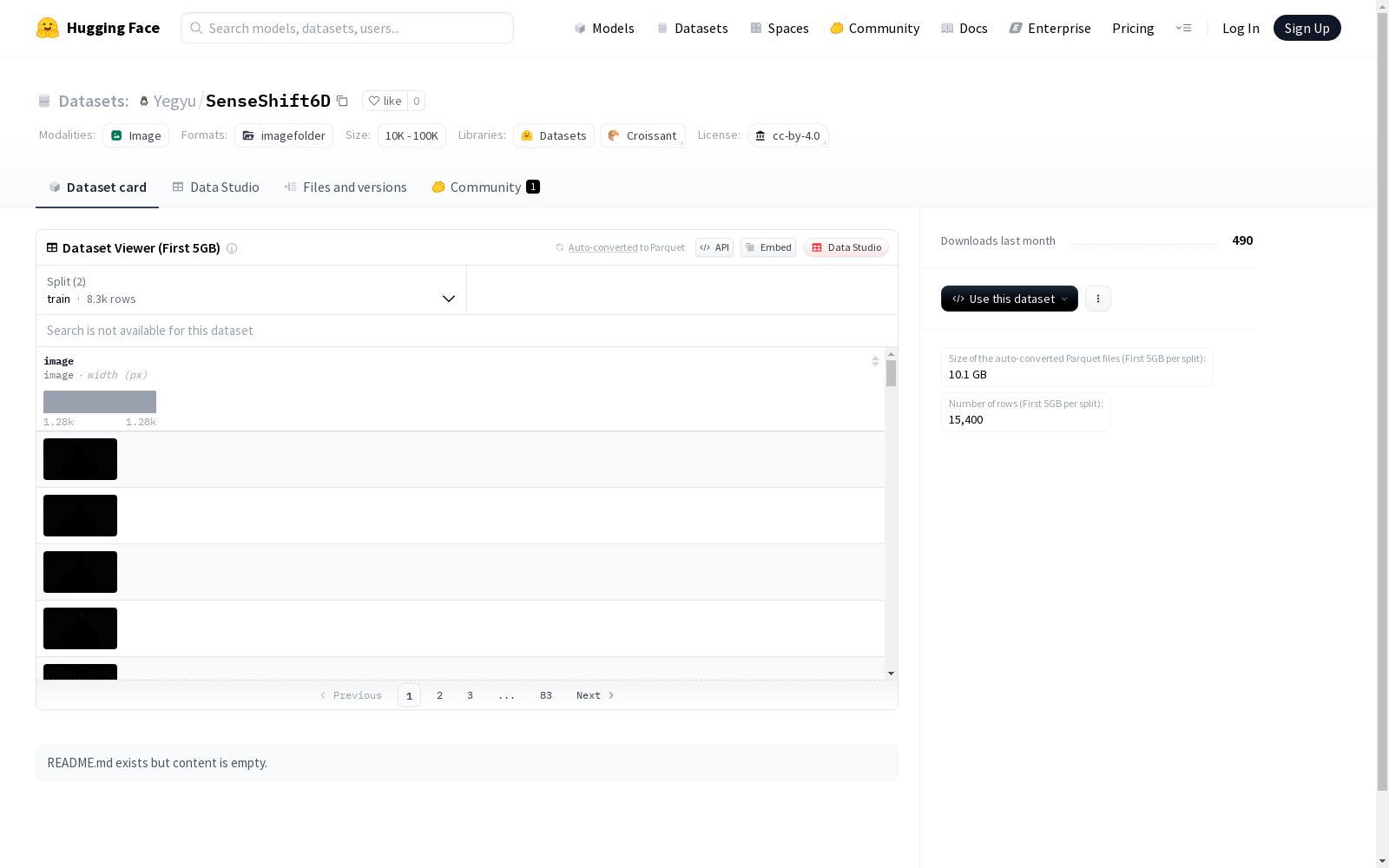Viewport: 1389px width, 868px height.
Task: Click the image width histogram bar
Action: [x=100, y=402]
